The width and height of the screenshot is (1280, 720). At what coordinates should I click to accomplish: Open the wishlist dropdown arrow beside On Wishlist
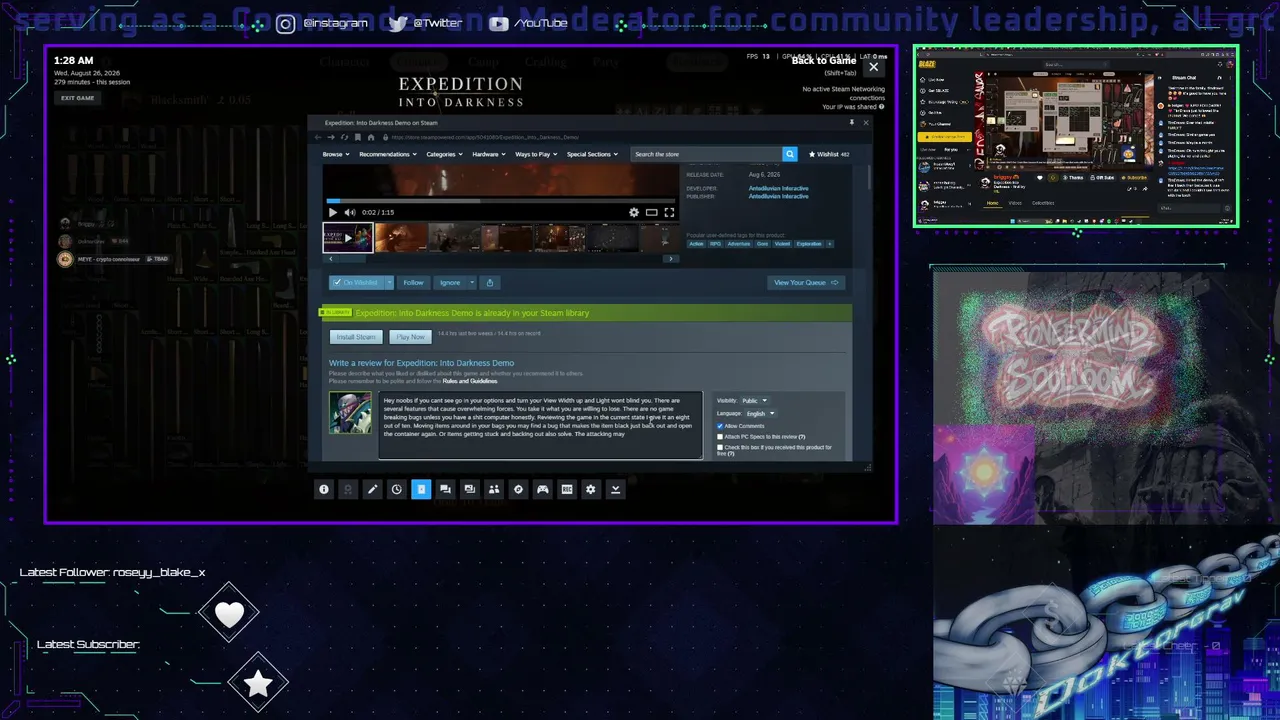[390, 282]
